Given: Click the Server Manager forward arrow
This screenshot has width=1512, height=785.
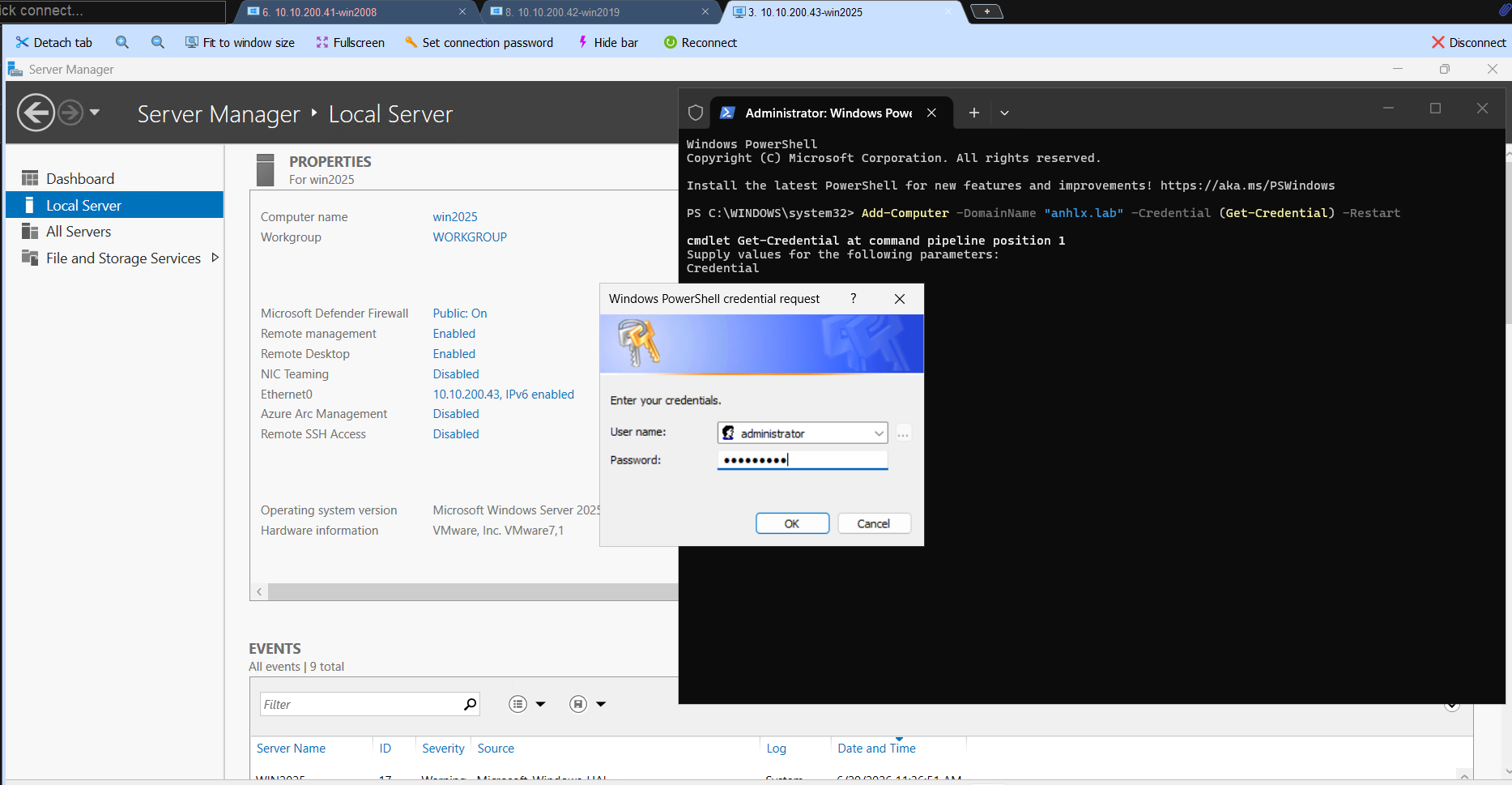Looking at the screenshot, I should click(x=70, y=112).
